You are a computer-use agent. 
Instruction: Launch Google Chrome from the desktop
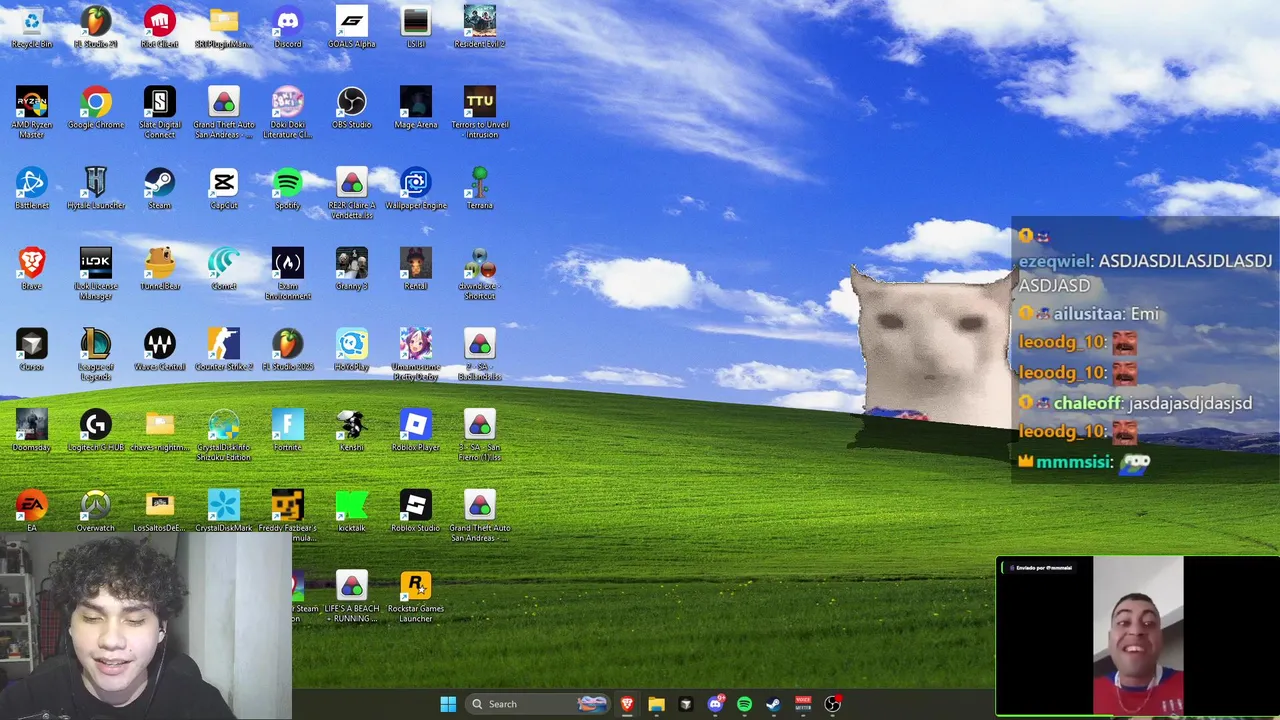[x=96, y=108]
